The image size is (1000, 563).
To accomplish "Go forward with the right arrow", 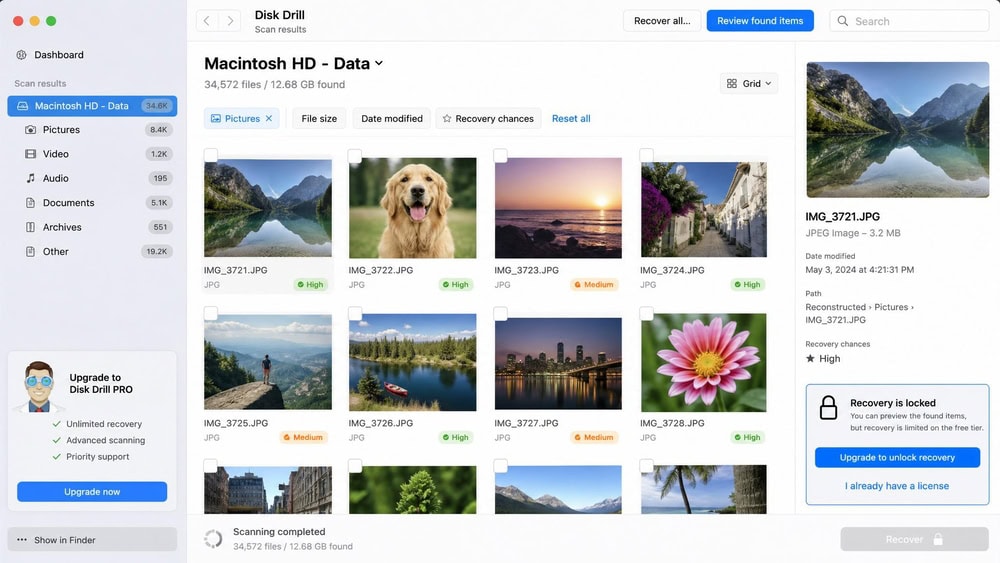I will point(230,21).
